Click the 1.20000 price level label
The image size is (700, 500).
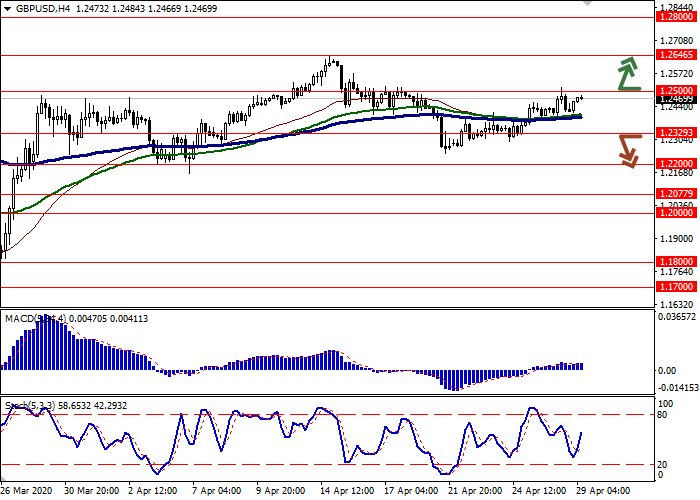click(677, 213)
